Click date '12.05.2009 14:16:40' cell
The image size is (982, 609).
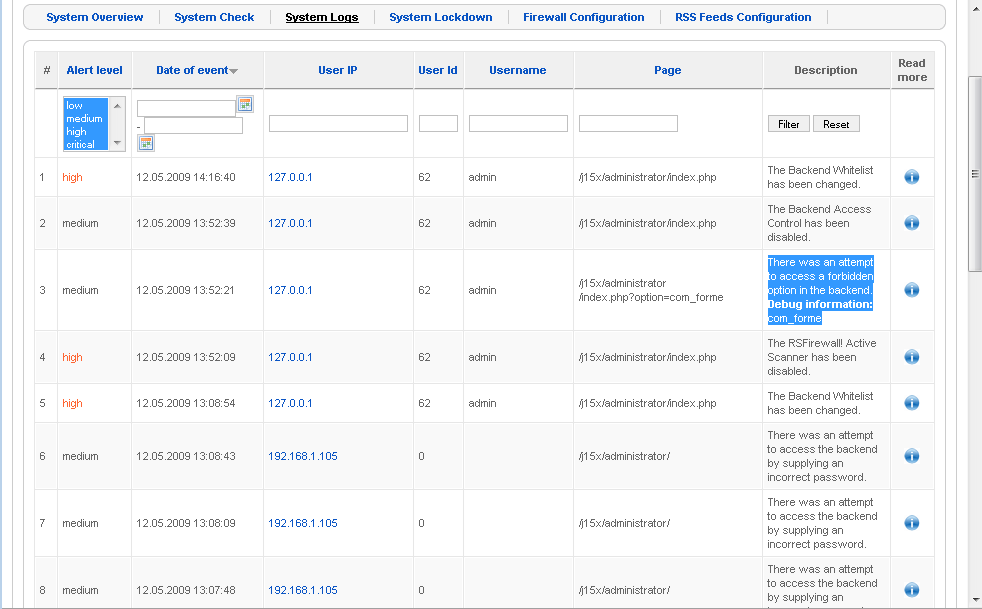[x=185, y=177]
